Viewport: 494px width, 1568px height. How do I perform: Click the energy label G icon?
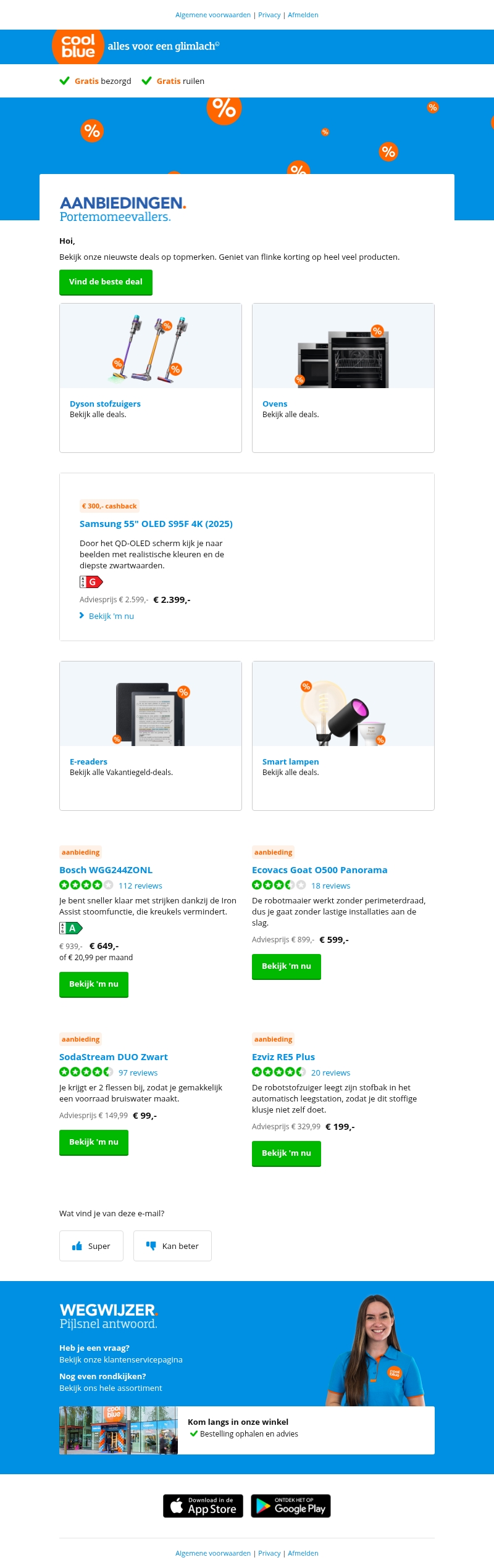[91, 582]
